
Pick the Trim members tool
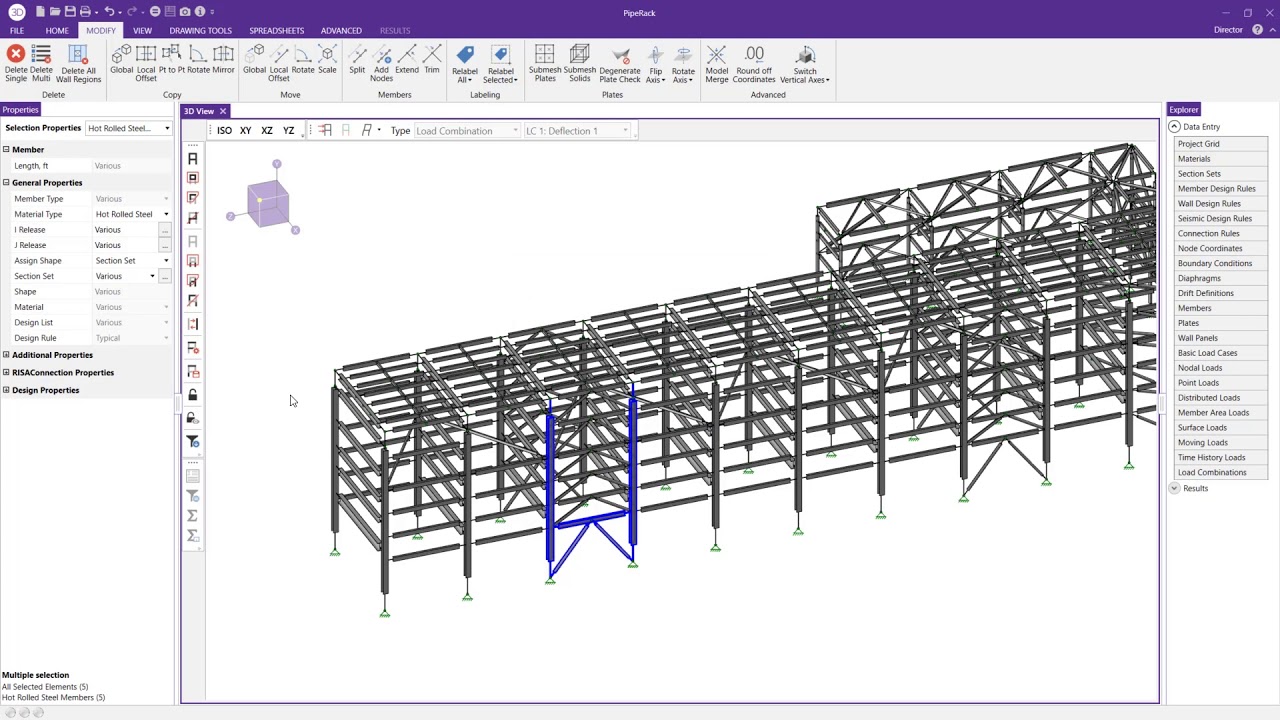432,60
